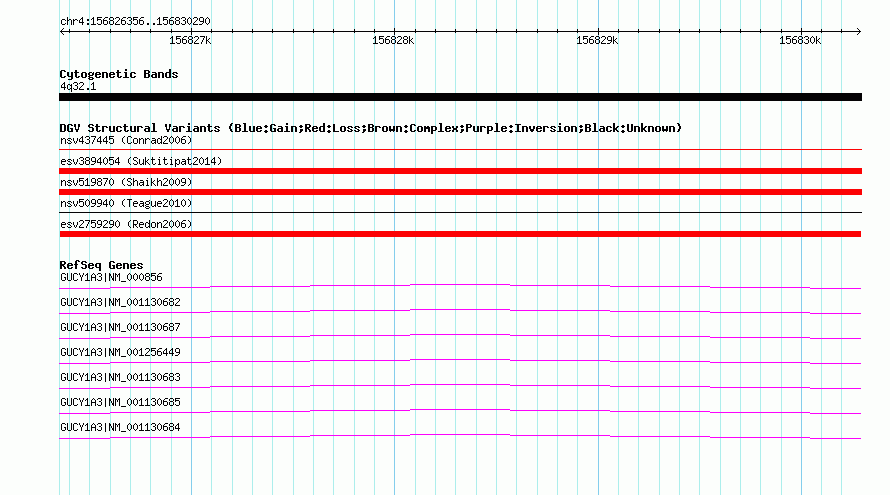
Task: Select the RefSeq Genes track title
Action: coord(101,265)
